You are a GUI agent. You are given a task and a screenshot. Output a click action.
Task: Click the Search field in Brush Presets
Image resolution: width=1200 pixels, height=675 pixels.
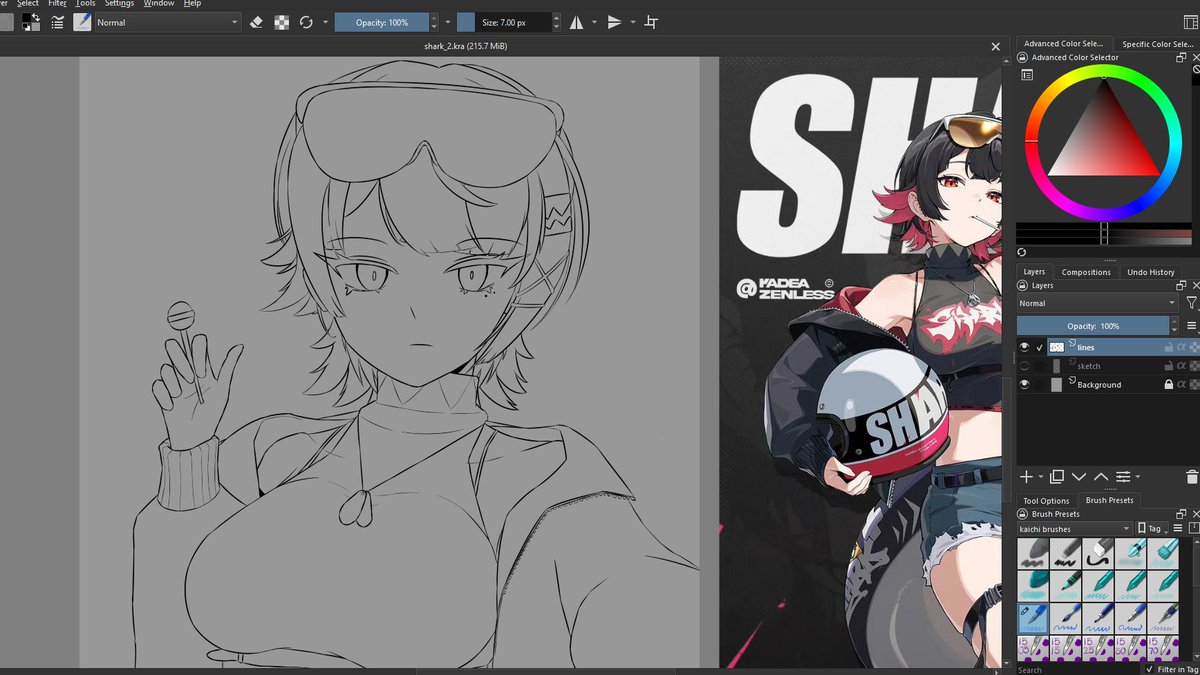point(1080,669)
